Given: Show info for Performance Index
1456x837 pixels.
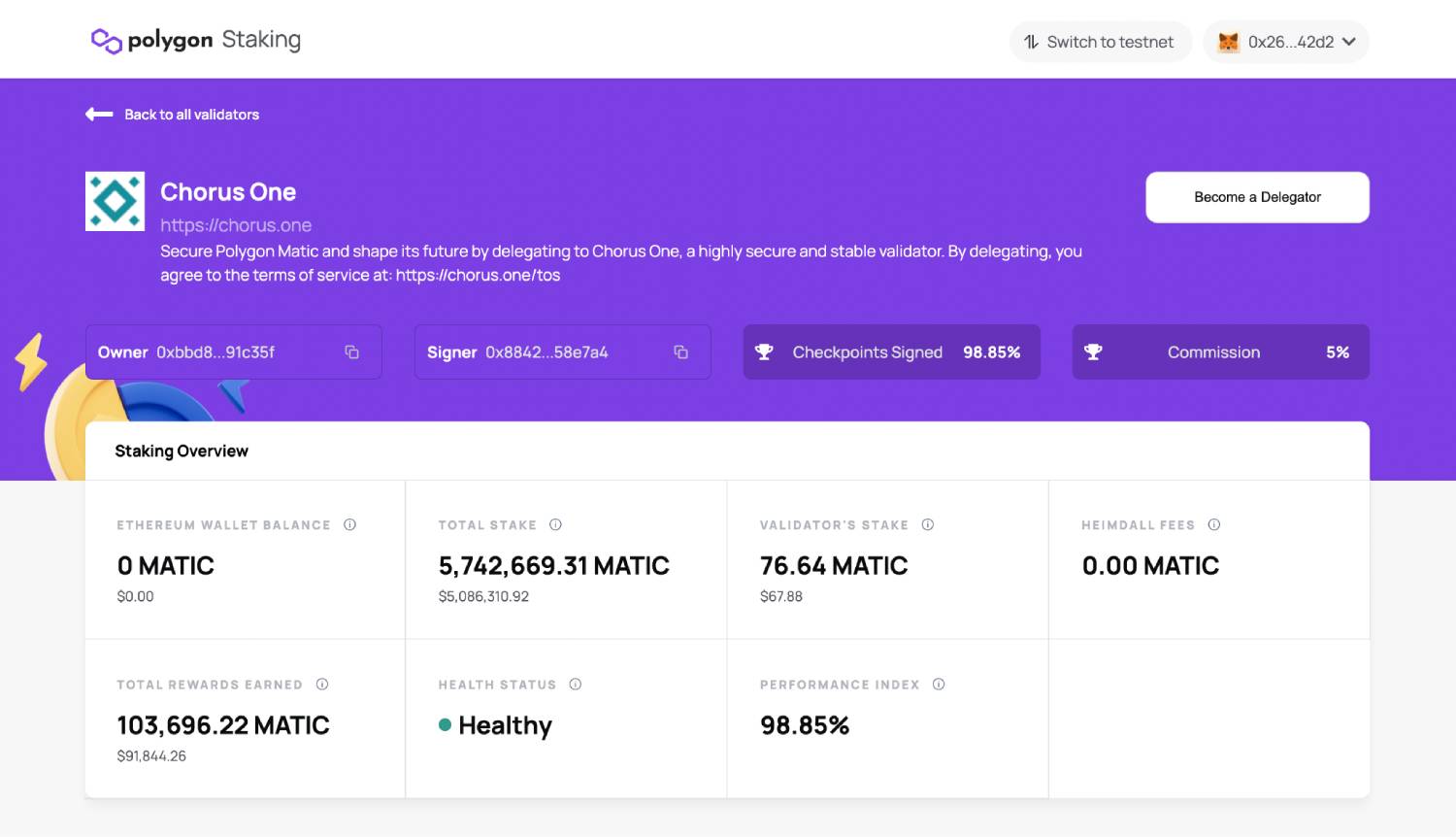Looking at the screenshot, I should [x=939, y=685].
